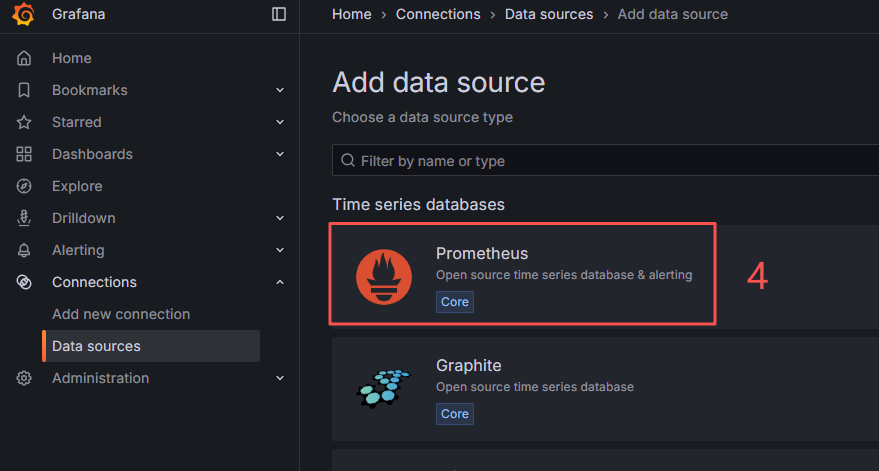The height and width of the screenshot is (471, 879).
Task: Select Data sources submenu item
Action: [x=151, y=346]
